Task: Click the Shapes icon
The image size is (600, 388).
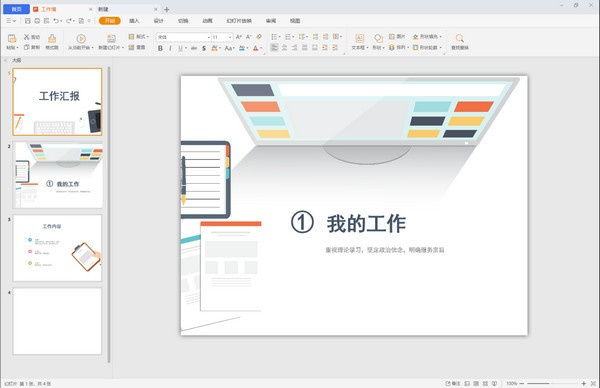Action: click(x=378, y=38)
